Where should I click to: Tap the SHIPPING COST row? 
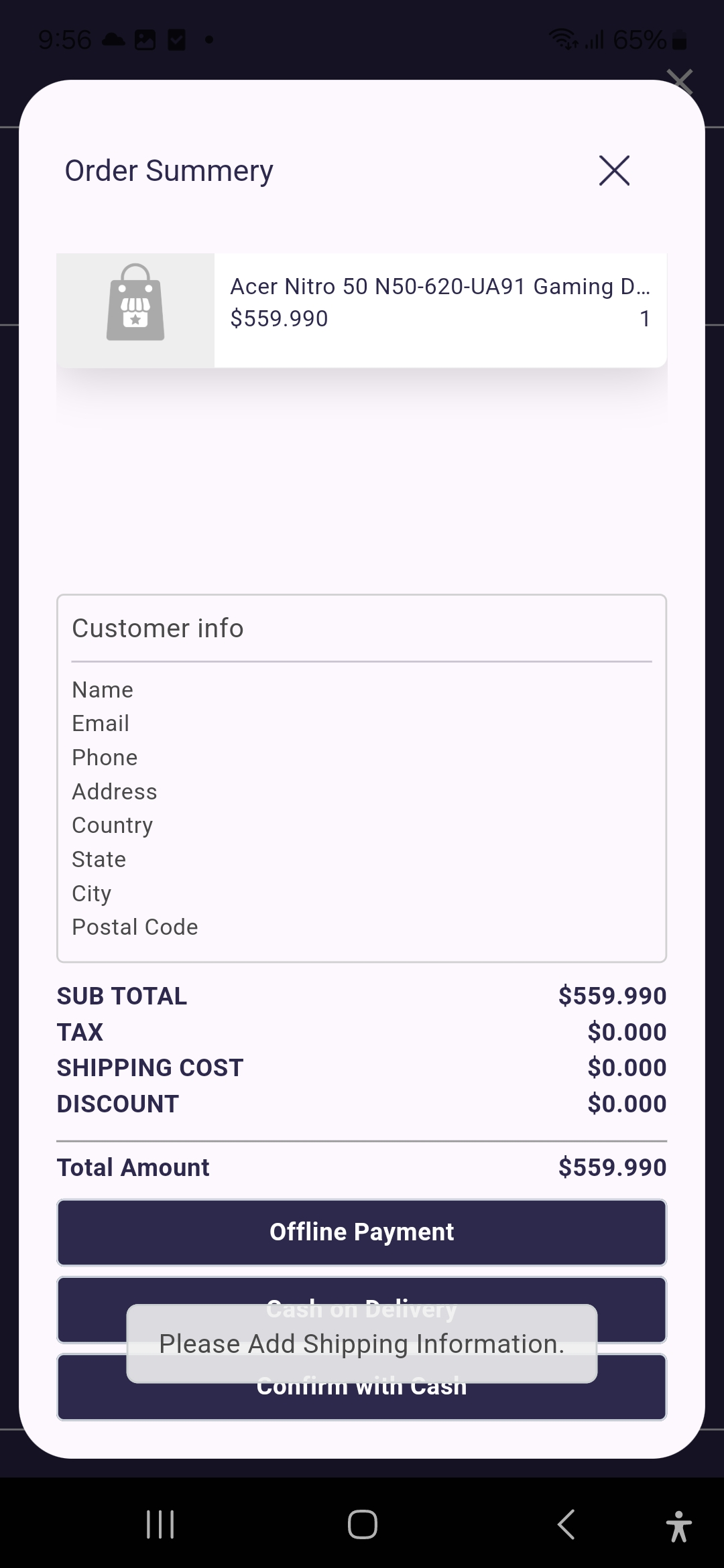pos(362,1067)
